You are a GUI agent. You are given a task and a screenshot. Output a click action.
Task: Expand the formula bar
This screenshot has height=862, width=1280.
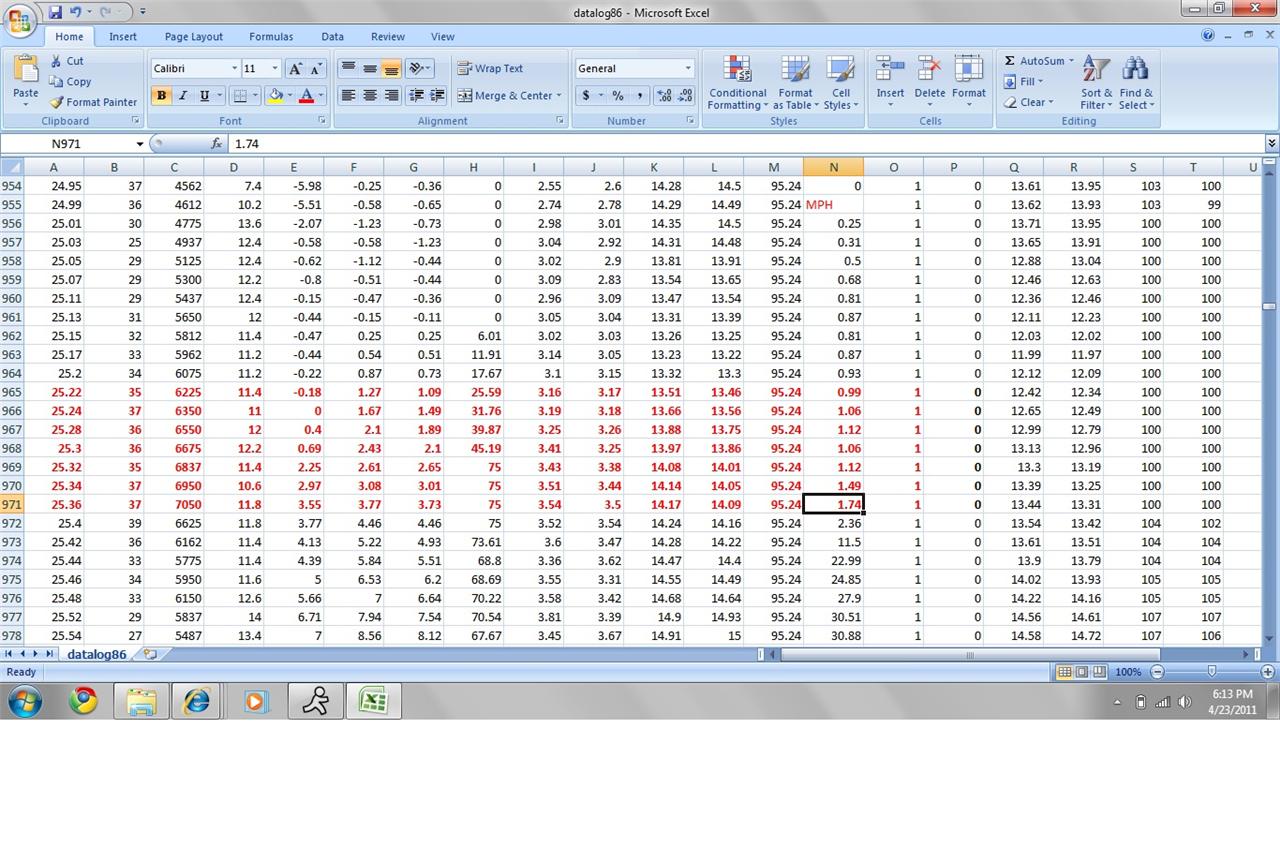tap(1271, 144)
